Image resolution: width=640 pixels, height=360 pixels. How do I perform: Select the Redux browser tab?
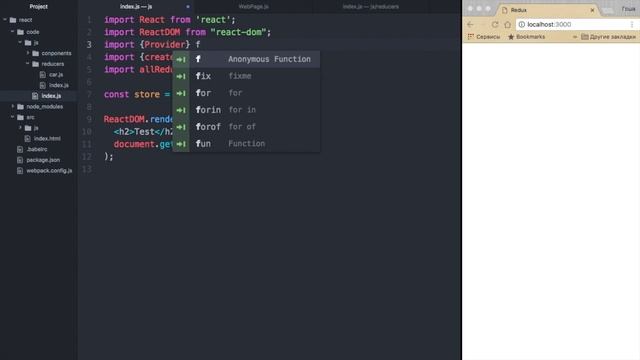click(547, 10)
